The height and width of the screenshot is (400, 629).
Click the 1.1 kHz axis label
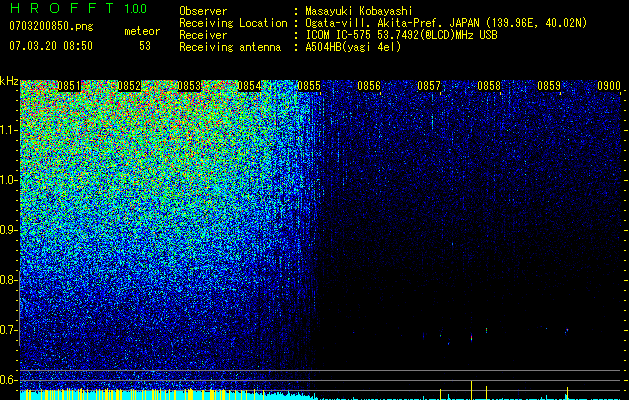point(9,130)
